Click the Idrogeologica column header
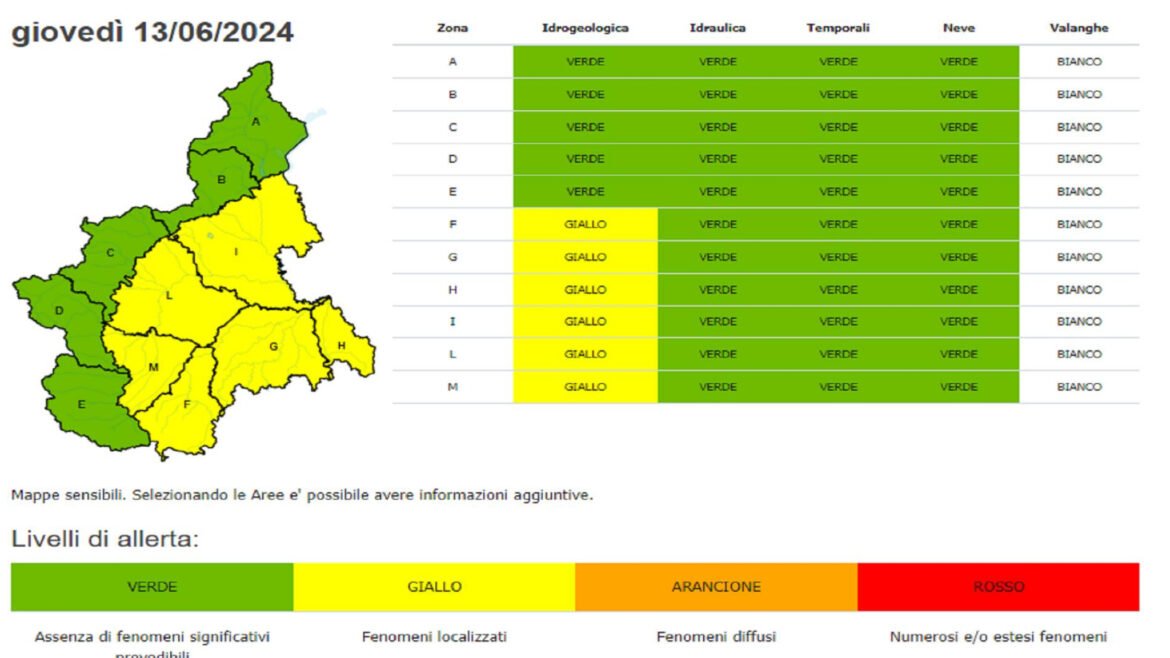This screenshot has height=658, width=1170. pos(585,28)
